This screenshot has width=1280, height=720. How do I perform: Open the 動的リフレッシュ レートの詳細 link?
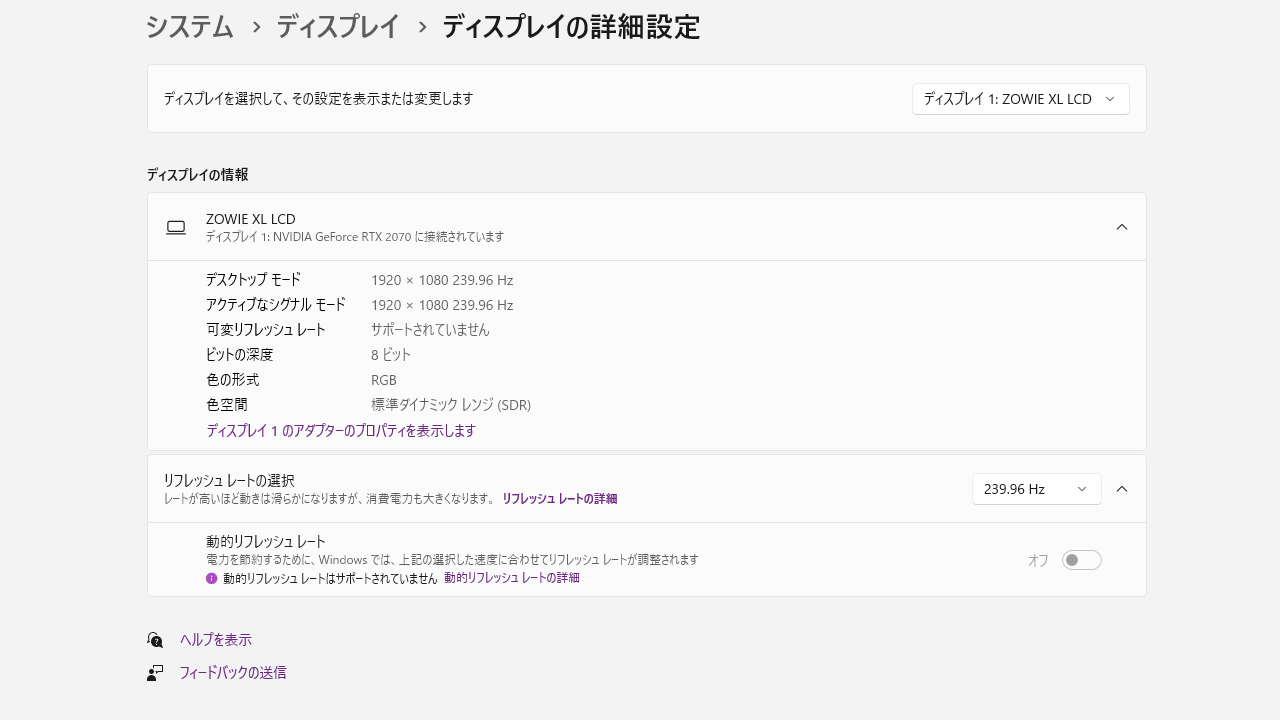pos(512,578)
